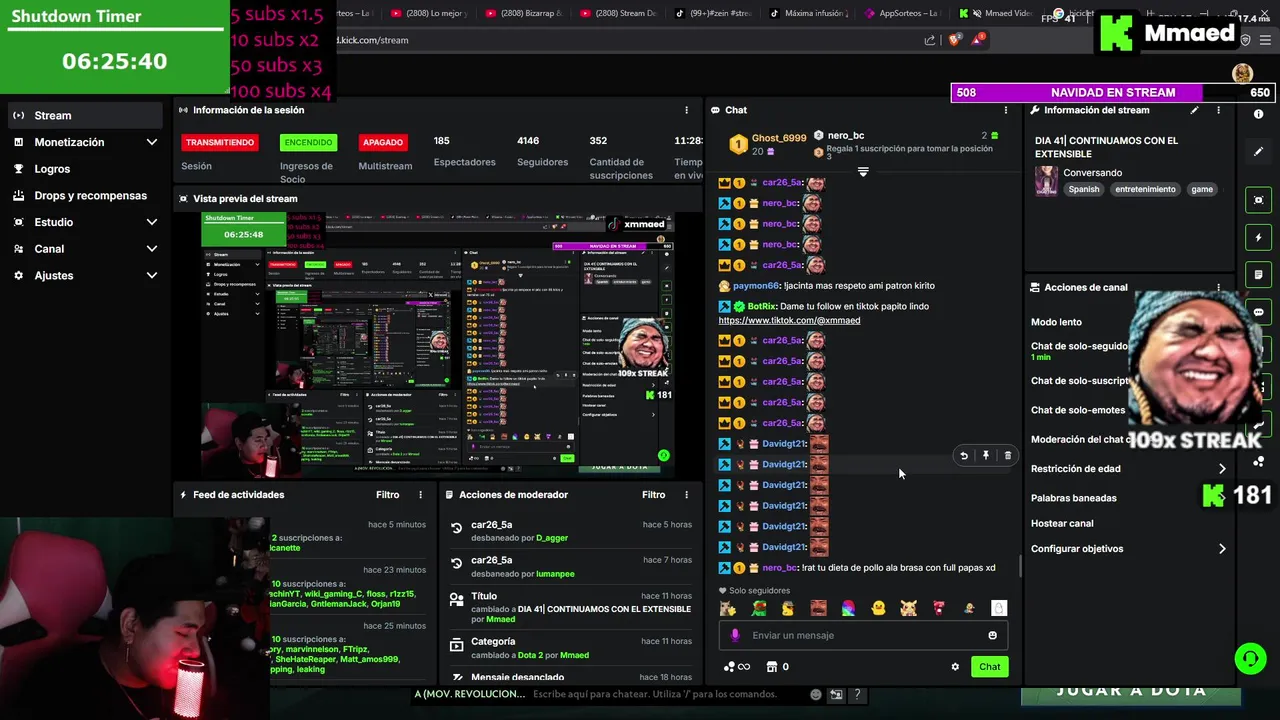
Task: Insert the rainbow emote
Action: click(x=848, y=608)
